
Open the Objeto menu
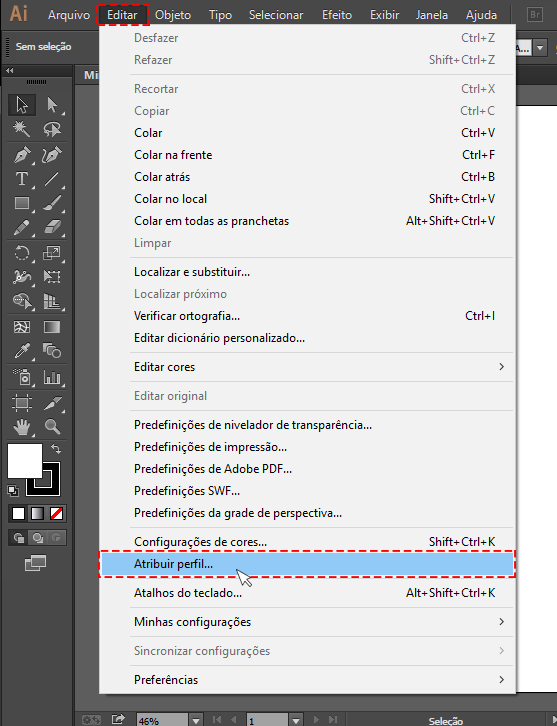click(173, 15)
